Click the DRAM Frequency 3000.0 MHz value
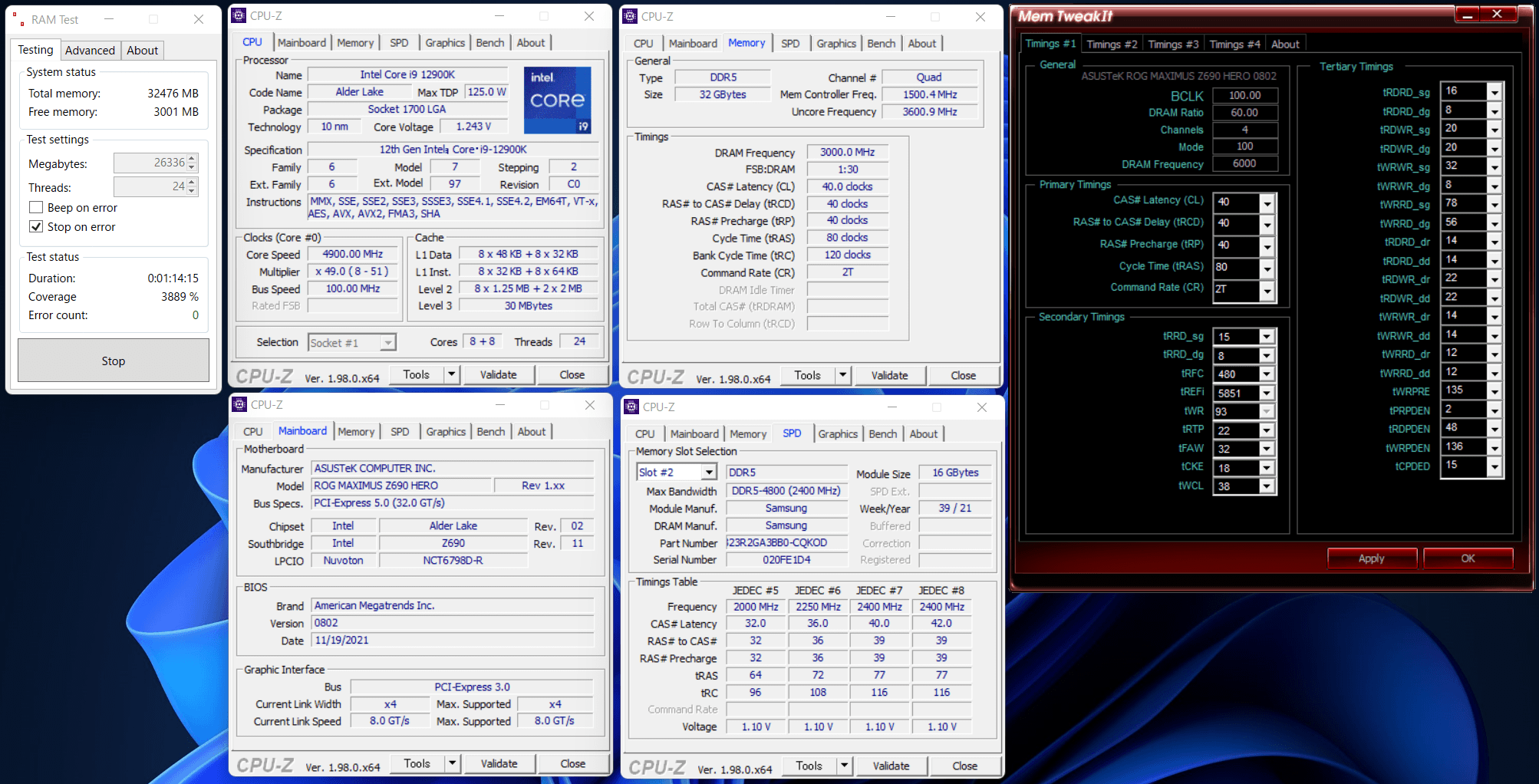The width and height of the screenshot is (1539, 784). coord(847,152)
